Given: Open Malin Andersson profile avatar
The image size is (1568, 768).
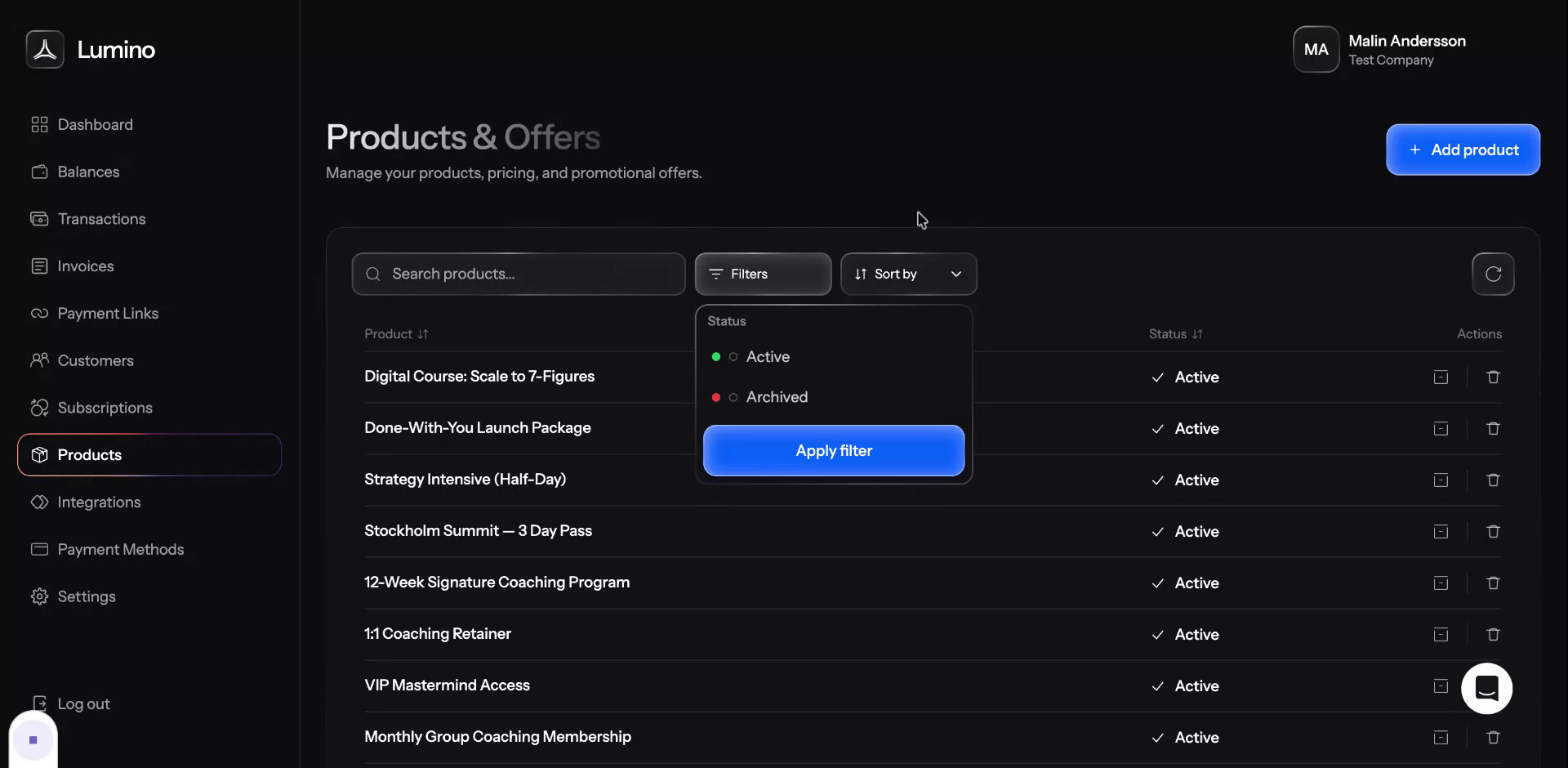Looking at the screenshot, I should pos(1316,50).
